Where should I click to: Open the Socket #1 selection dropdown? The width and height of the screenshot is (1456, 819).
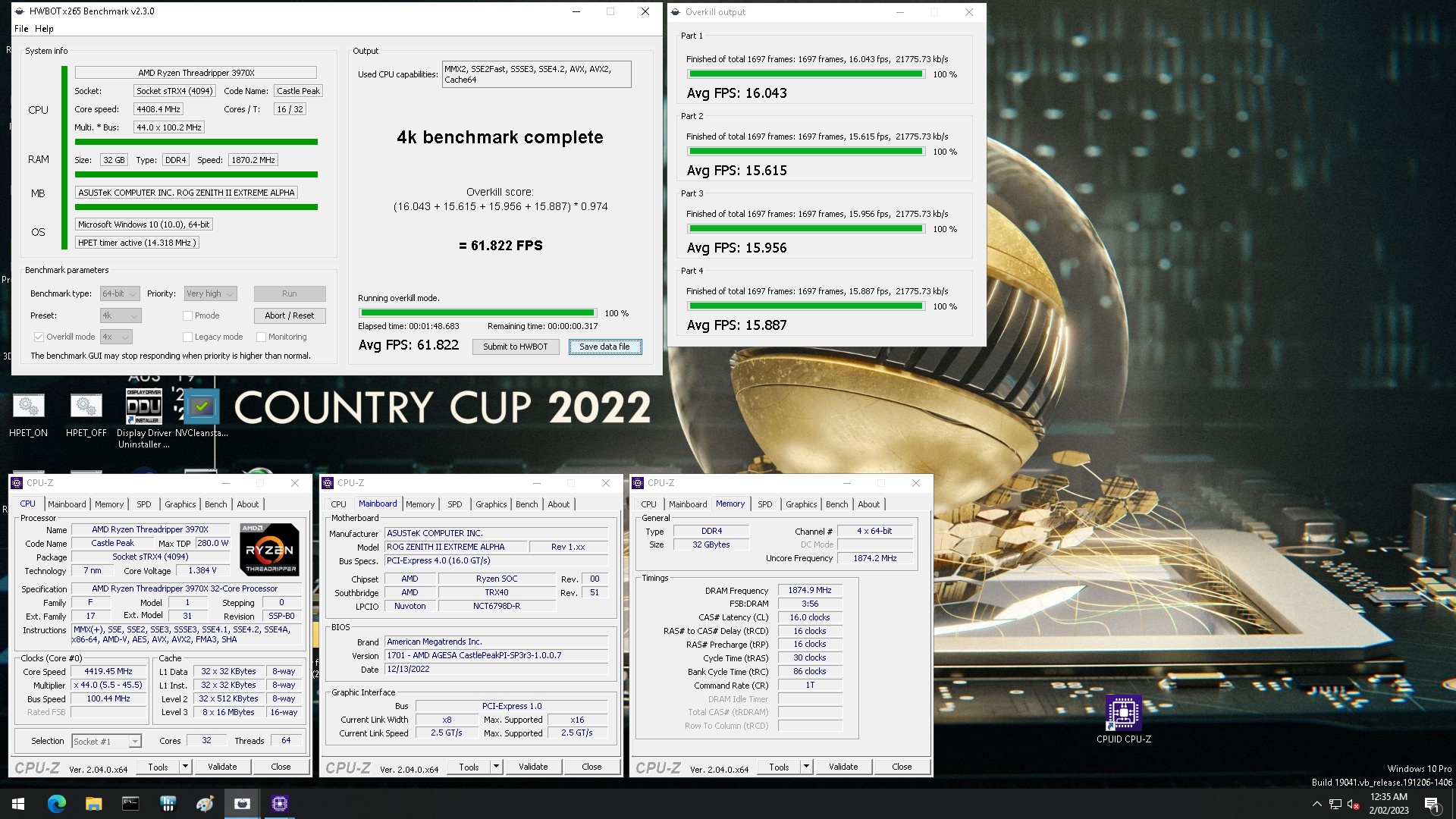(106, 741)
